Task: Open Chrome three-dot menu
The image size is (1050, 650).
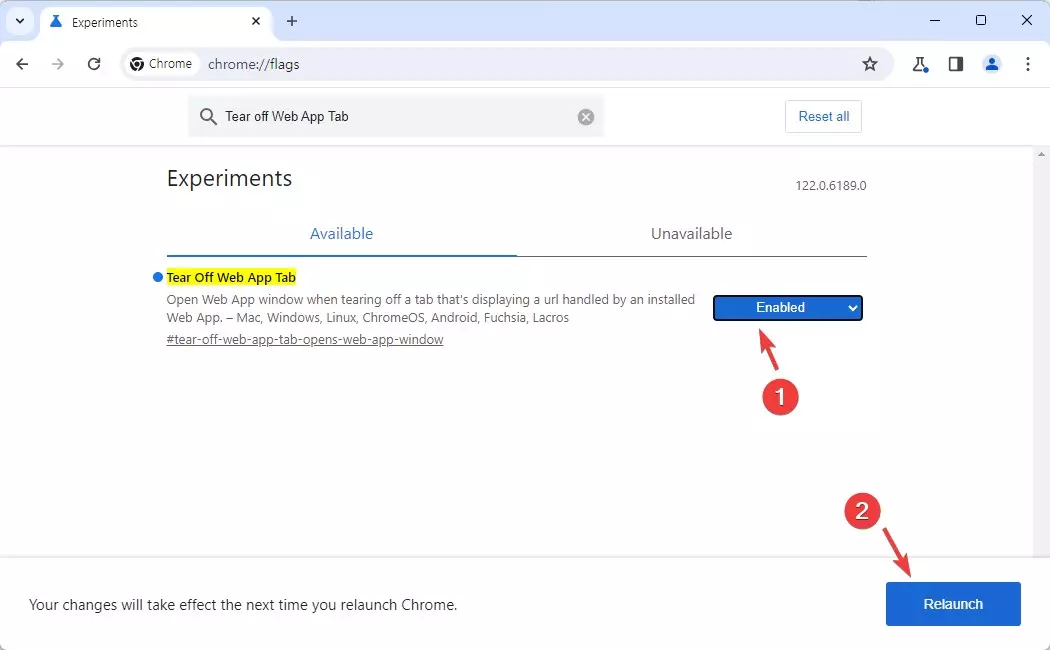Action: click(1028, 64)
